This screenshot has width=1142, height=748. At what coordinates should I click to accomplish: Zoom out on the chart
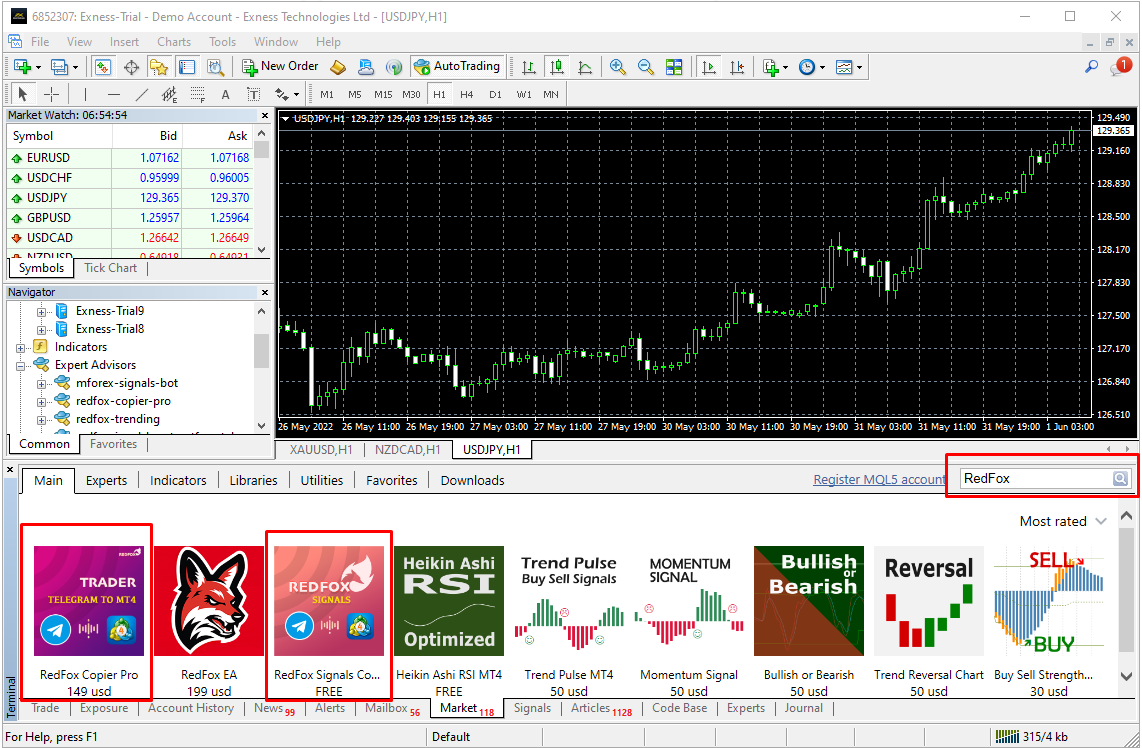[645, 67]
